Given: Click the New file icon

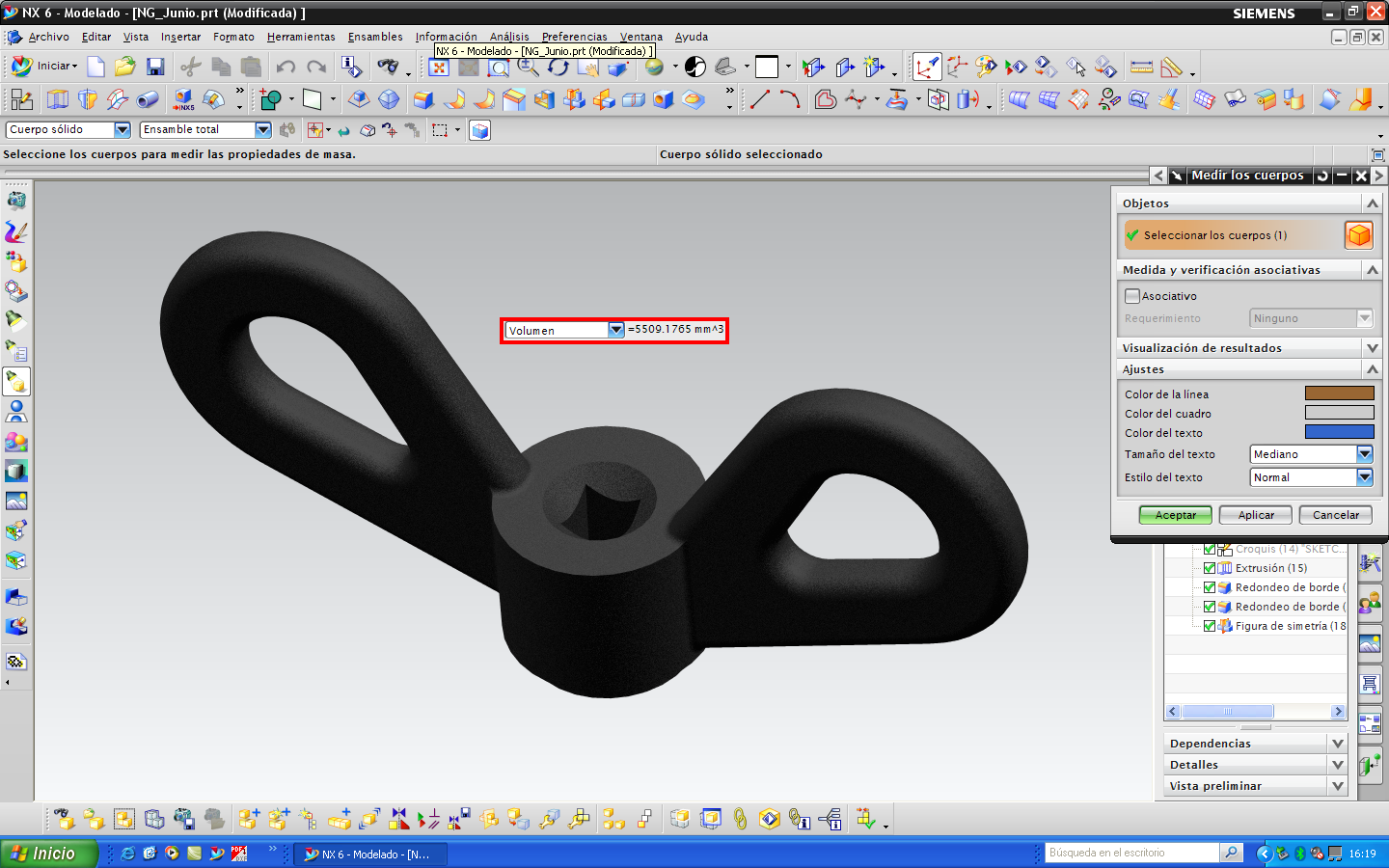Looking at the screenshot, I should click(x=95, y=67).
